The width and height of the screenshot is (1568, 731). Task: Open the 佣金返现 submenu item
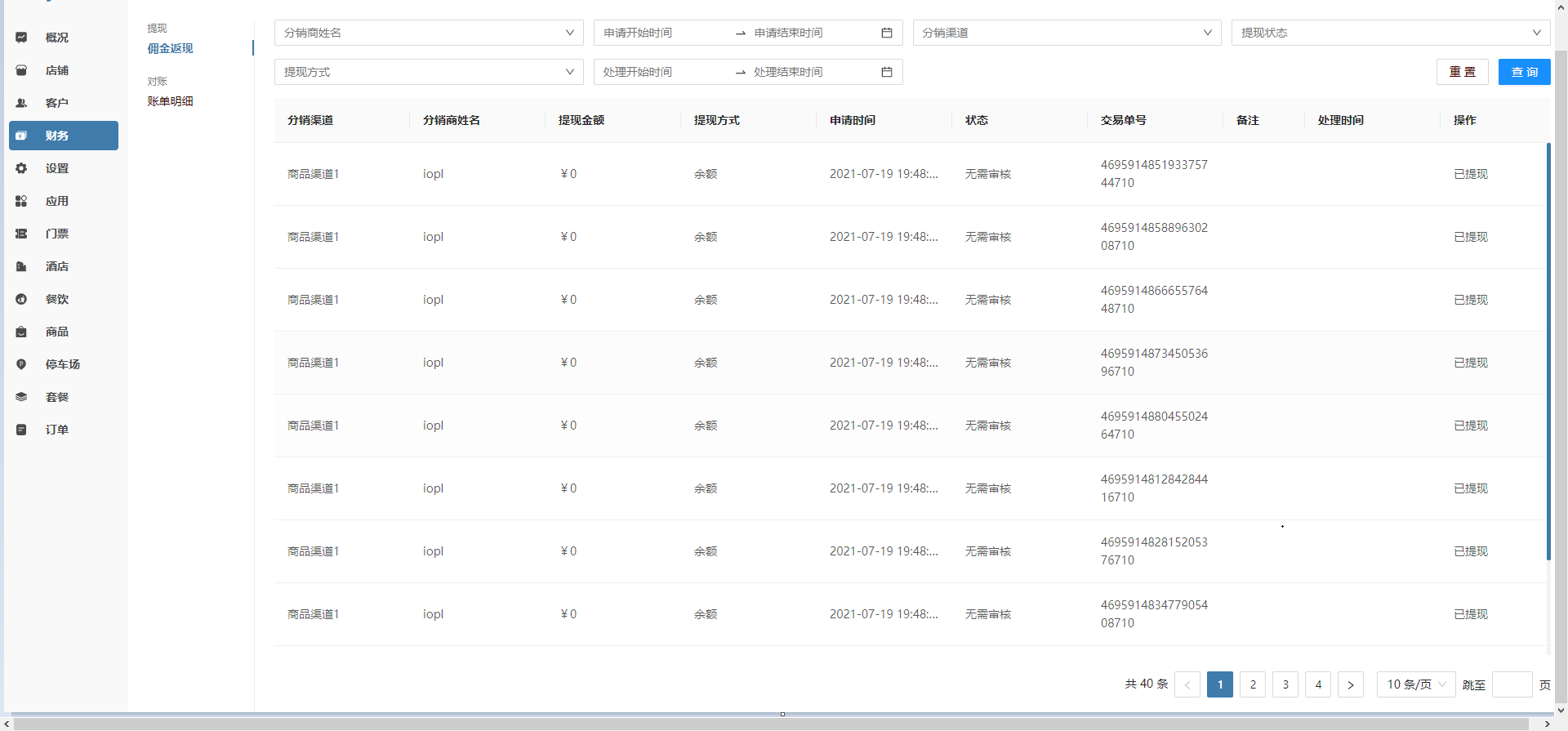pos(170,48)
